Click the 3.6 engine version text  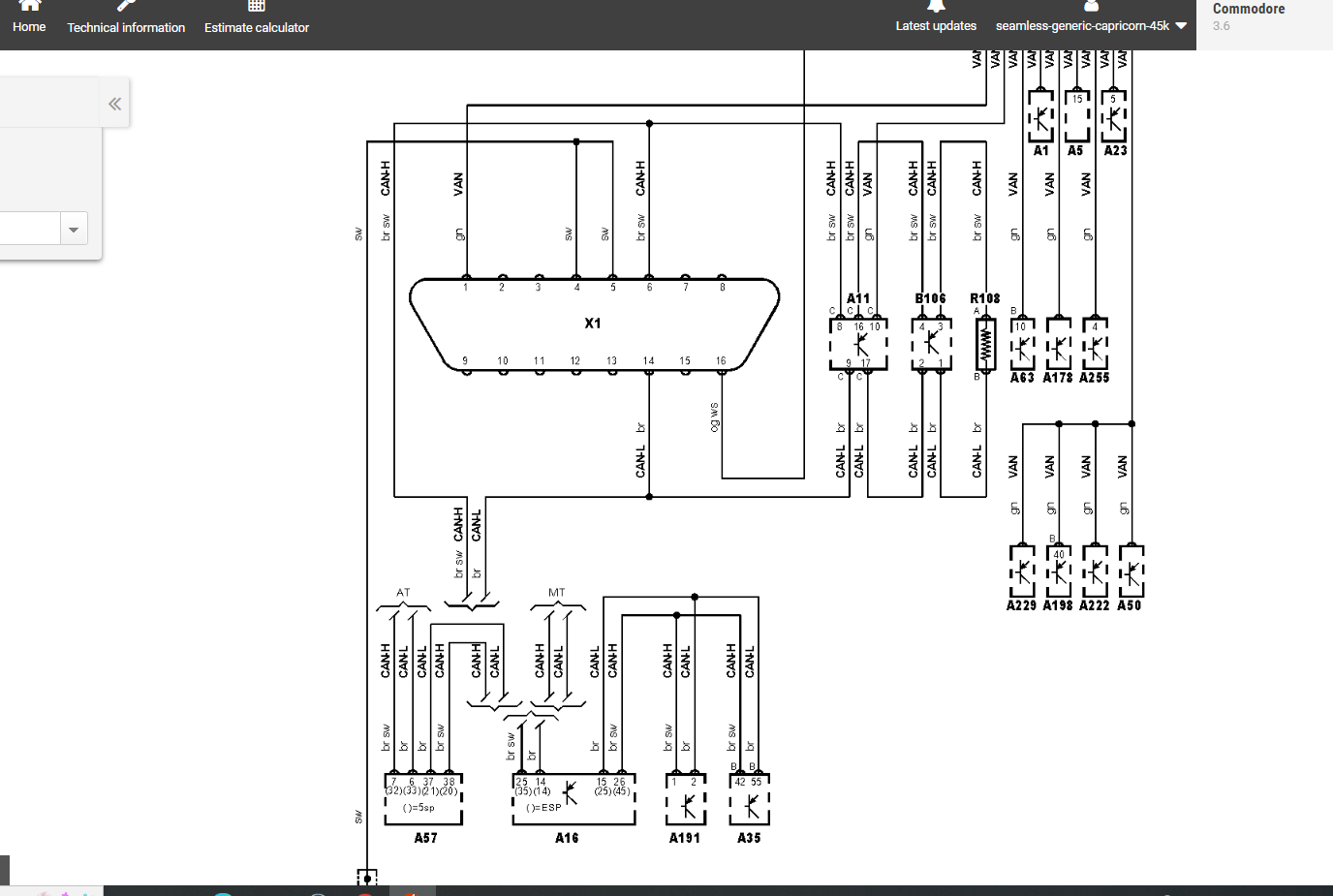point(1222,26)
